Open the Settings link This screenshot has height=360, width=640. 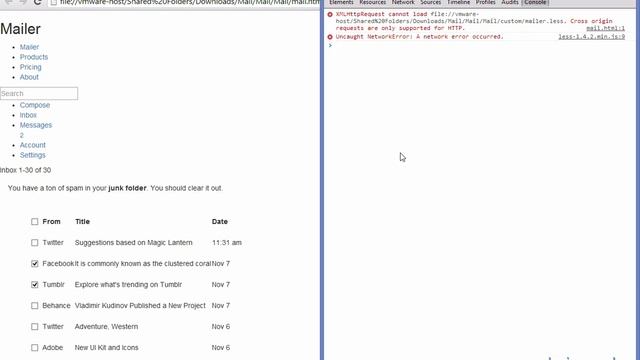(33, 155)
